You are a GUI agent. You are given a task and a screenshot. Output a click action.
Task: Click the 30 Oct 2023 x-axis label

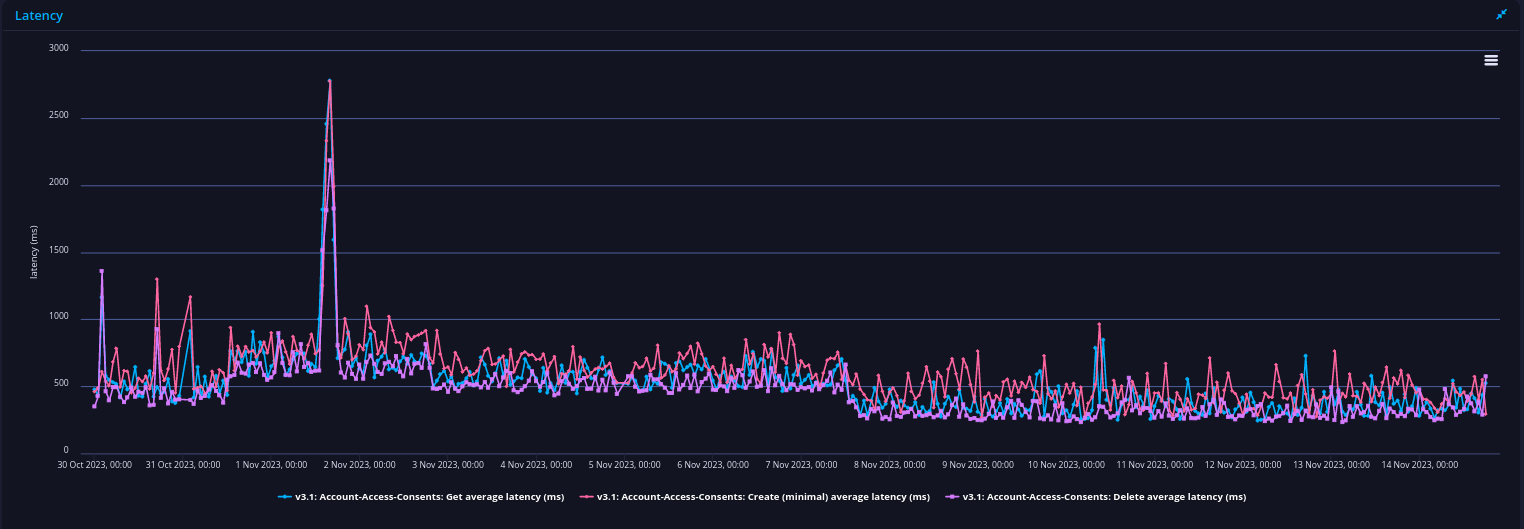coord(95,465)
